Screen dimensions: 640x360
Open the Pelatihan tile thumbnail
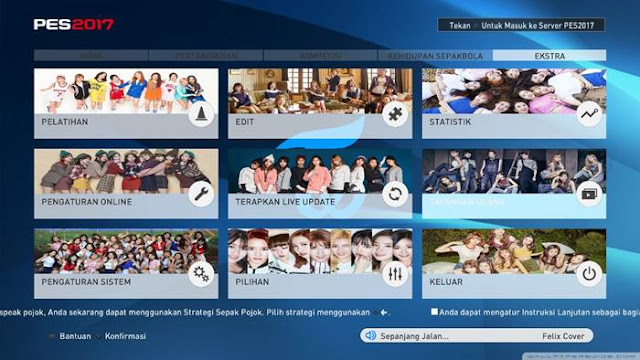pyautogui.click(x=126, y=91)
